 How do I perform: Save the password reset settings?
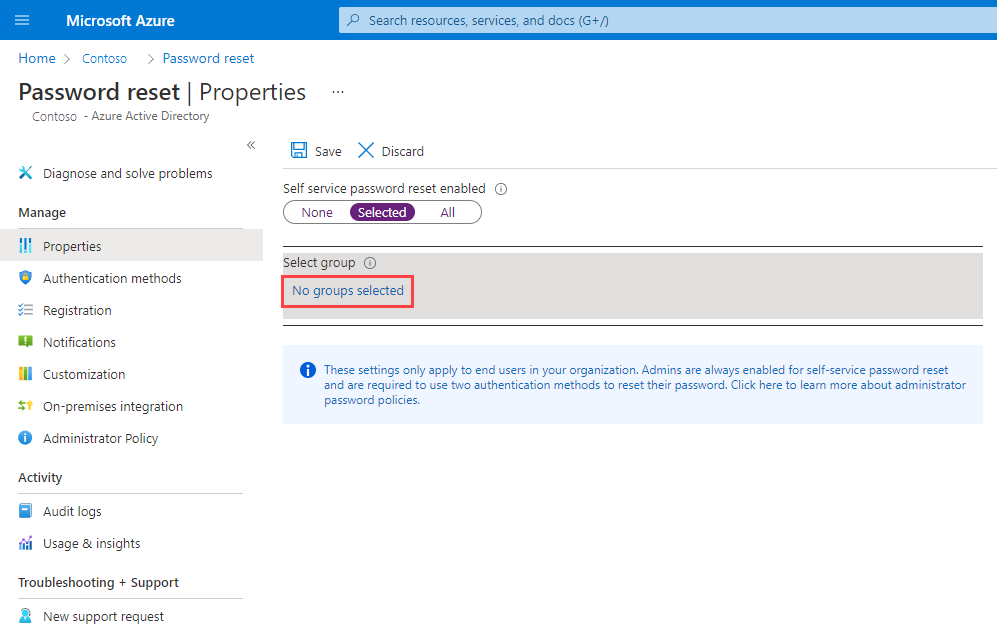(x=315, y=150)
